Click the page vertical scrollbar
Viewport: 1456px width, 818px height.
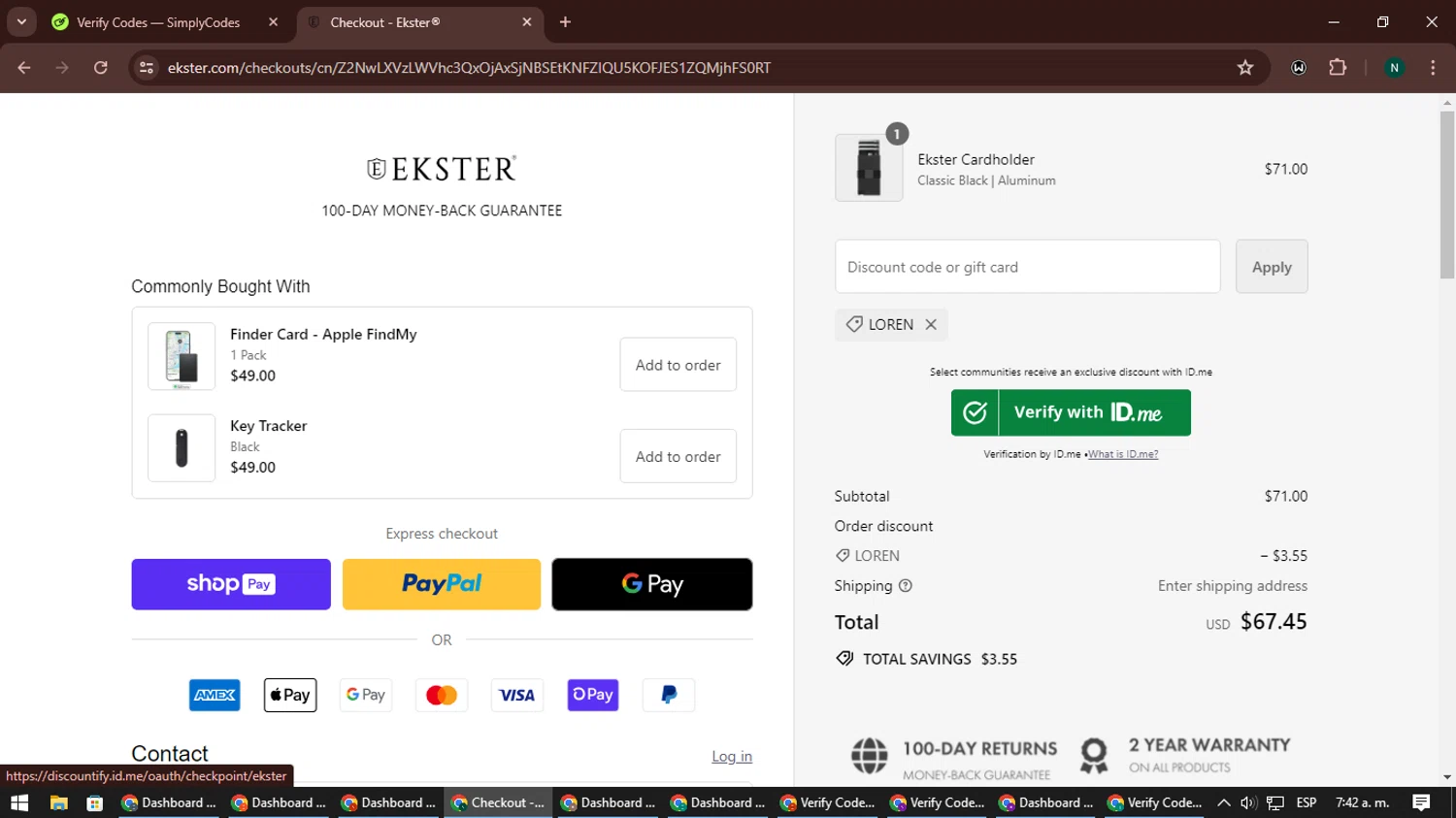coord(1447,194)
